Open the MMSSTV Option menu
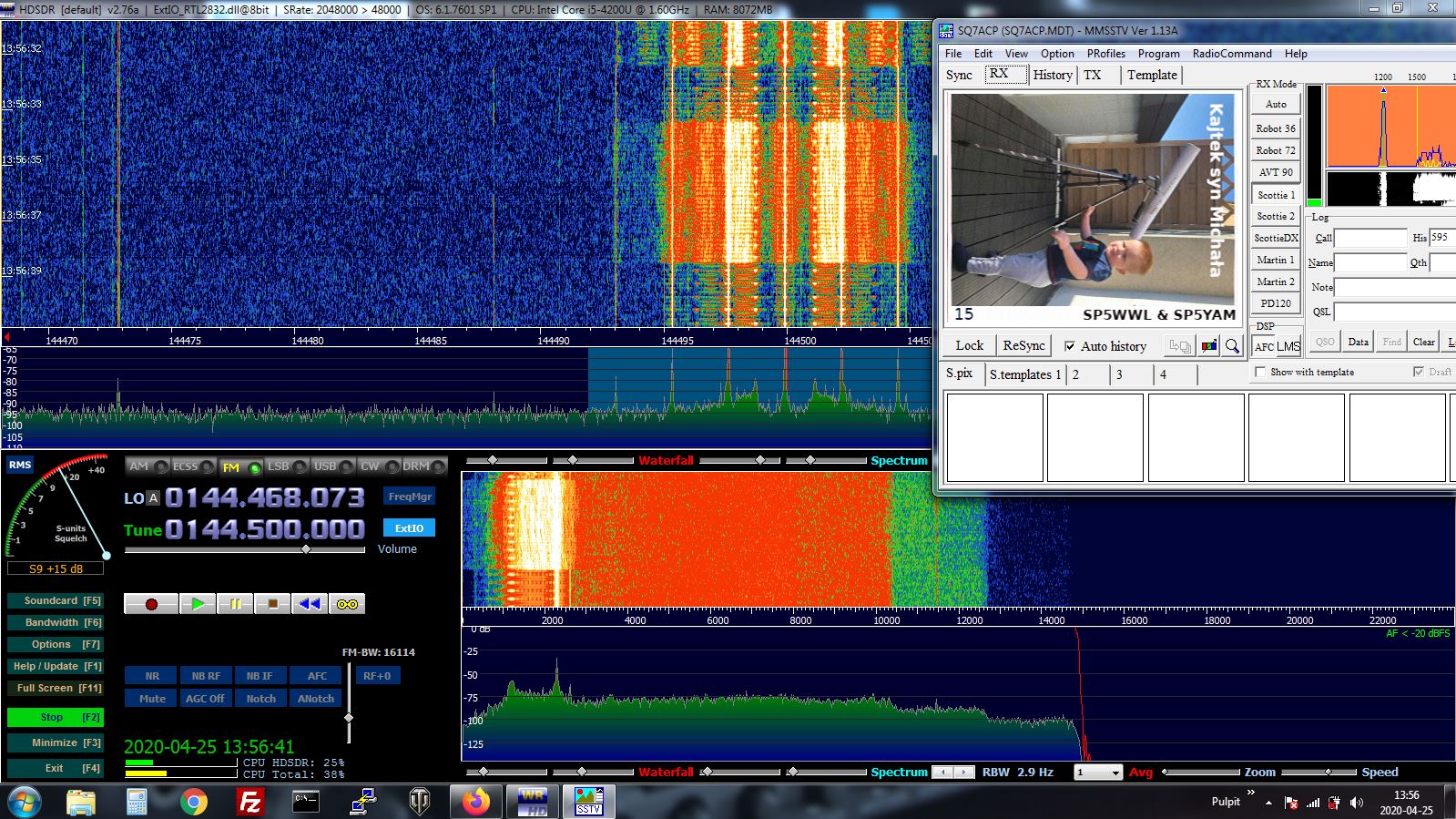 (x=1057, y=54)
